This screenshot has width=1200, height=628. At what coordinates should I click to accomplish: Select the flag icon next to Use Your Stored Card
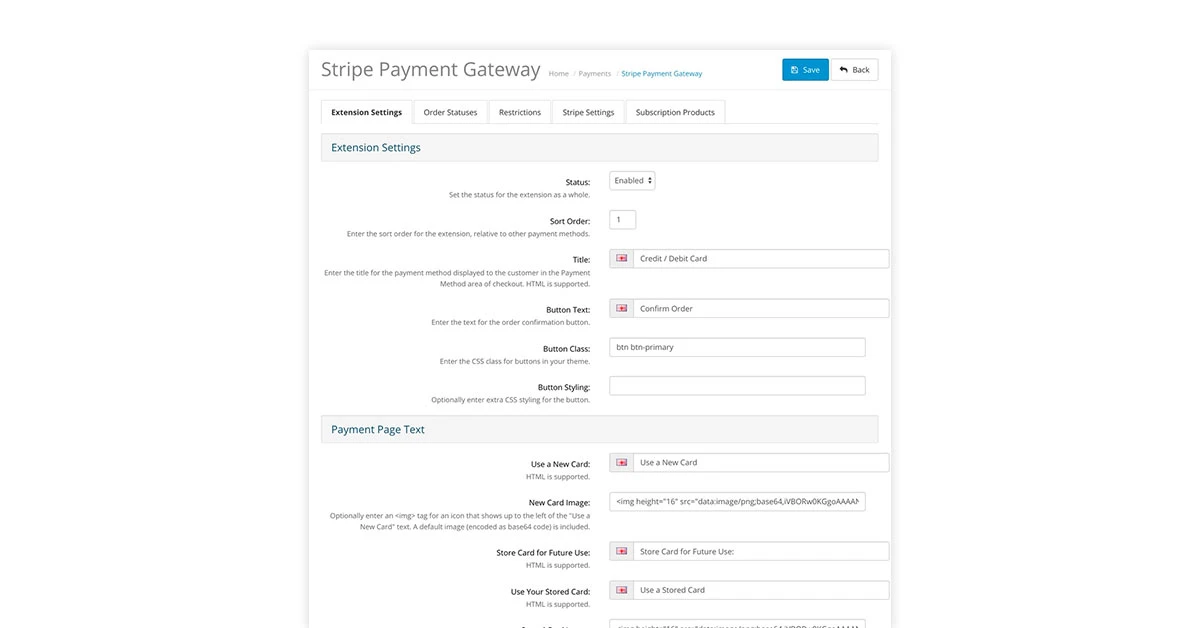pyautogui.click(x=620, y=589)
